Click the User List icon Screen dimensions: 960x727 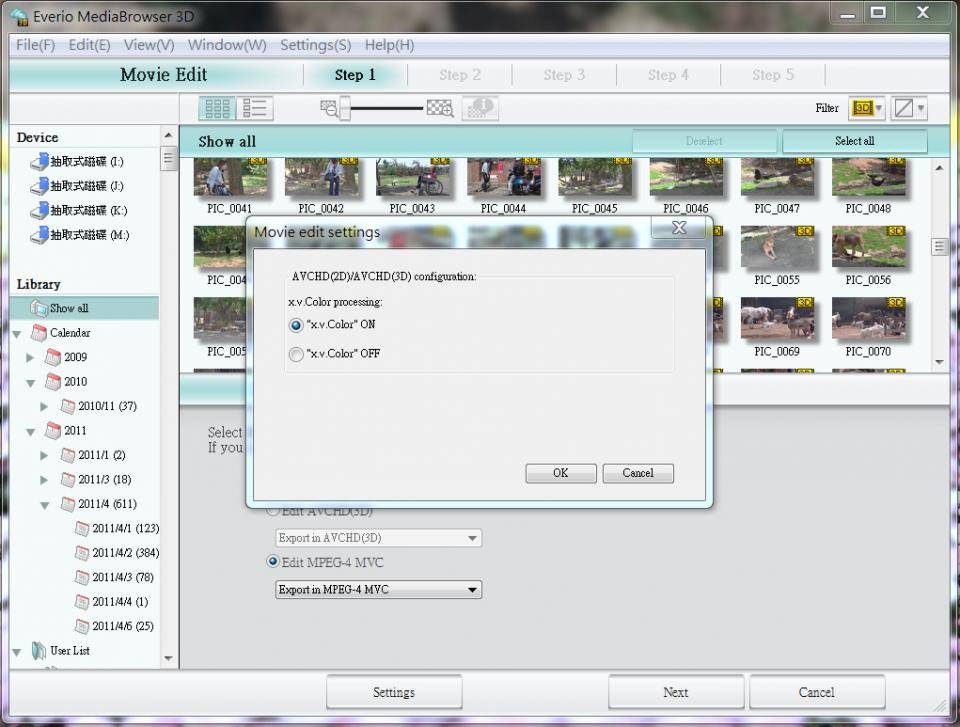(38, 651)
